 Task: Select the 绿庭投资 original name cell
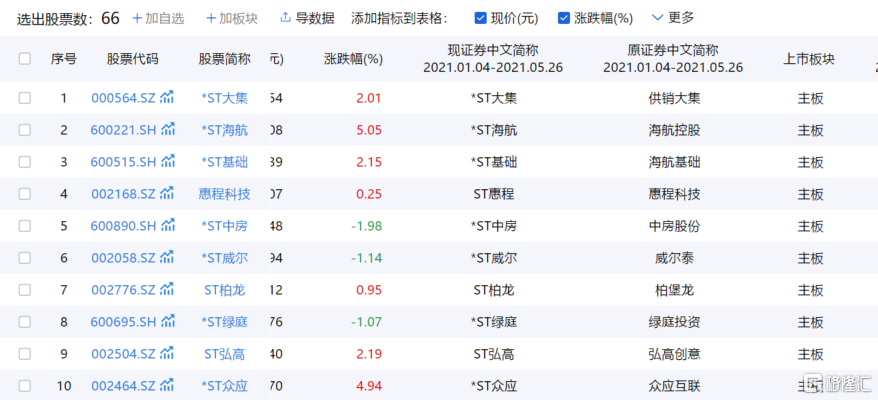click(674, 322)
